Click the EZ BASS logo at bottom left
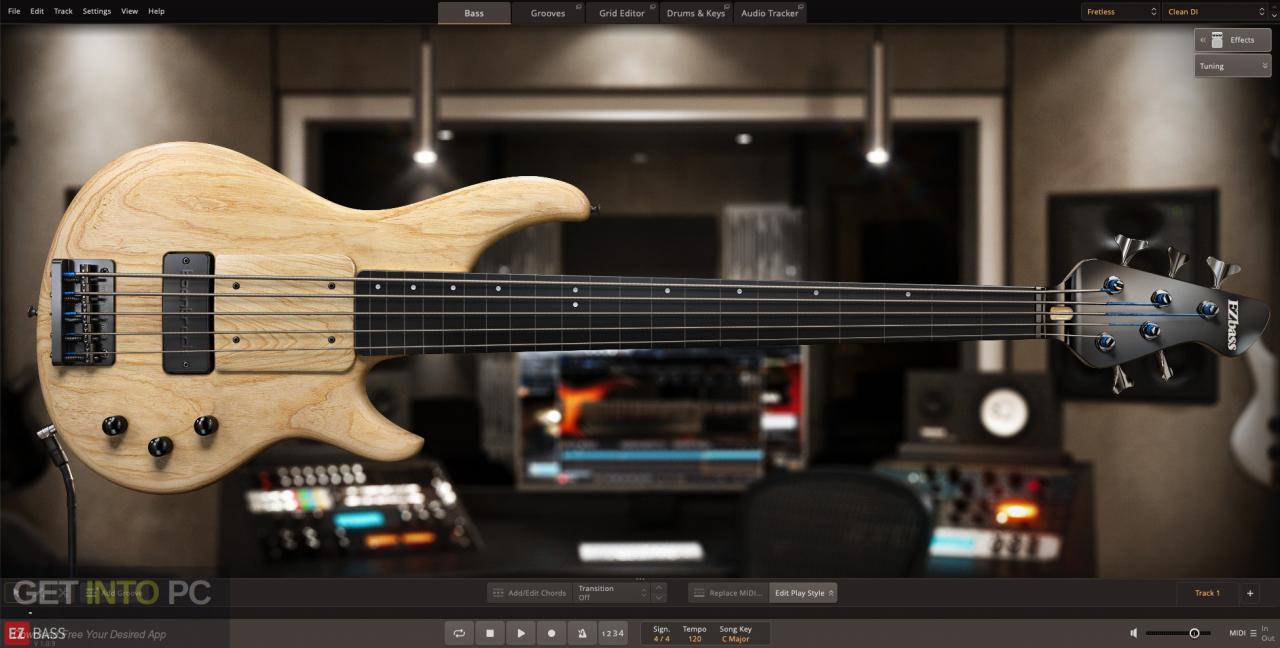This screenshot has height=648, width=1280. coord(36,633)
